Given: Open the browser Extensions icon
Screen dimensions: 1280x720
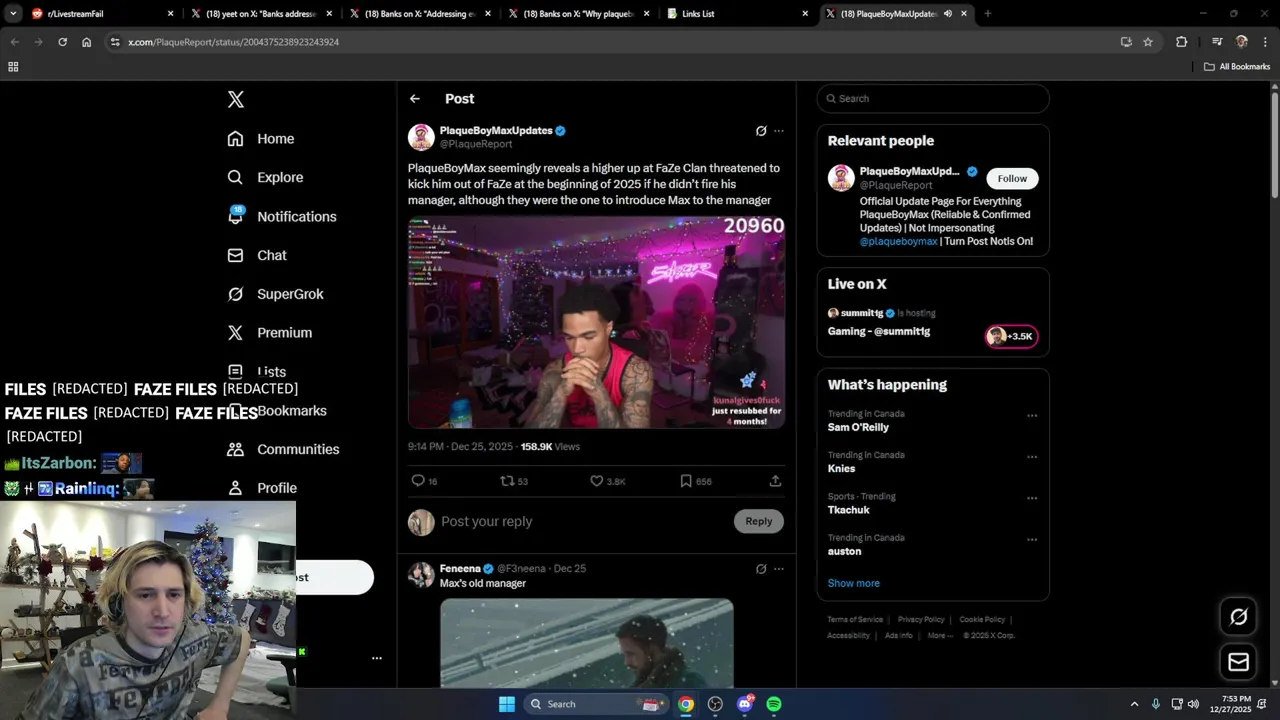Looking at the screenshot, I should click(x=1182, y=42).
